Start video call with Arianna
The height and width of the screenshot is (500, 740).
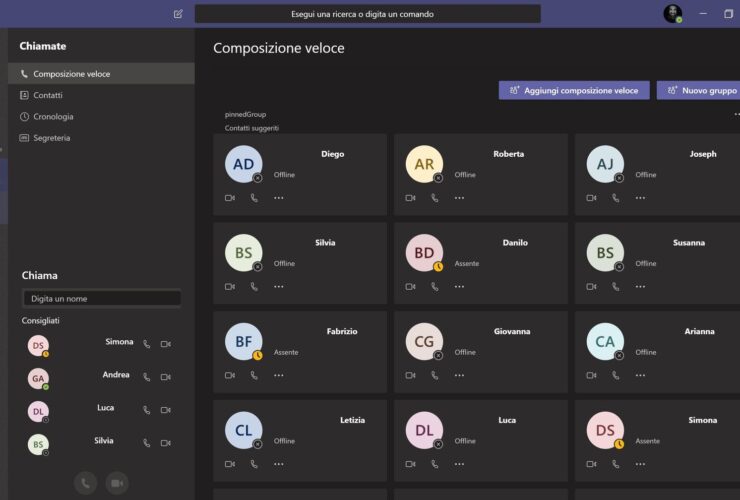591,375
